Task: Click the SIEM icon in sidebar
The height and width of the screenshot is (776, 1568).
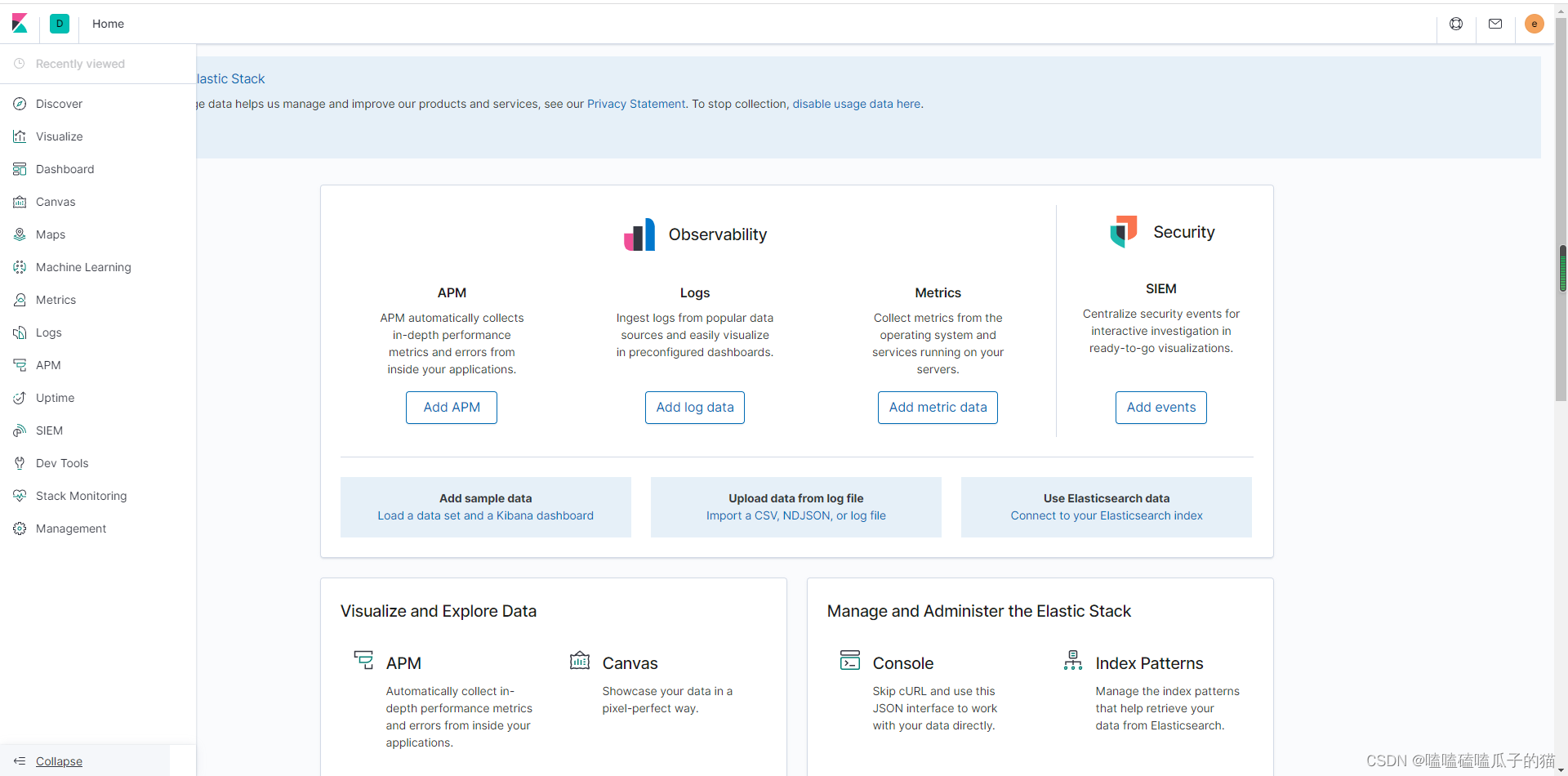Action: pyautogui.click(x=20, y=430)
